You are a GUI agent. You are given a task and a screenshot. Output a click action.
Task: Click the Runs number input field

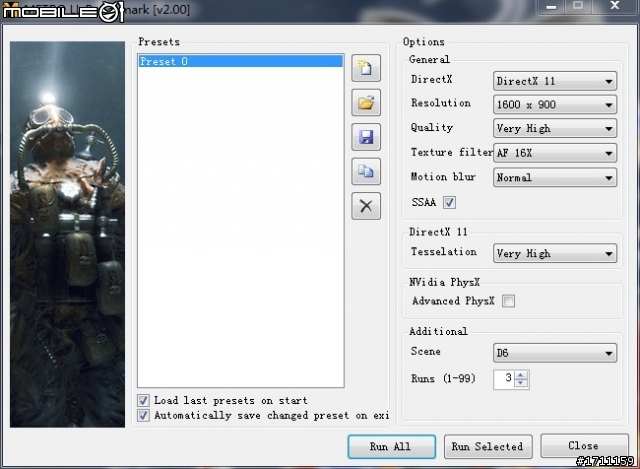point(504,379)
